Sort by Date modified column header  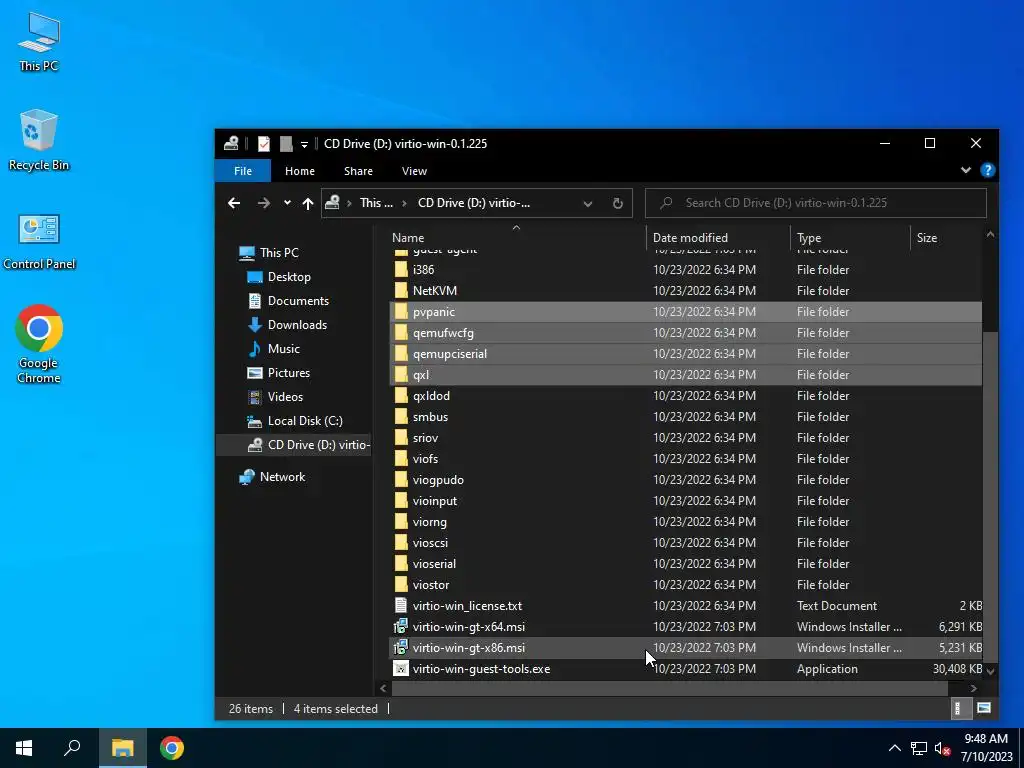click(x=717, y=238)
